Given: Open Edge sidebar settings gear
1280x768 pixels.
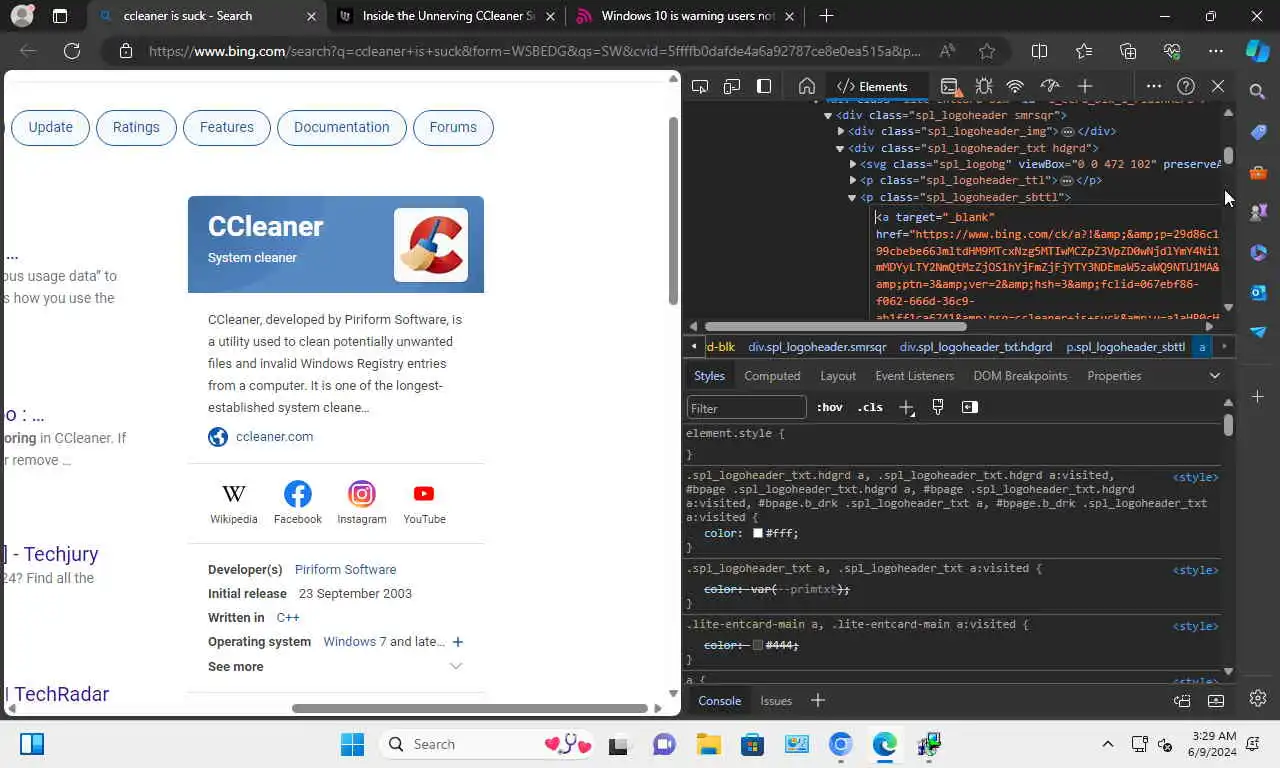Looking at the screenshot, I should coord(1258,698).
